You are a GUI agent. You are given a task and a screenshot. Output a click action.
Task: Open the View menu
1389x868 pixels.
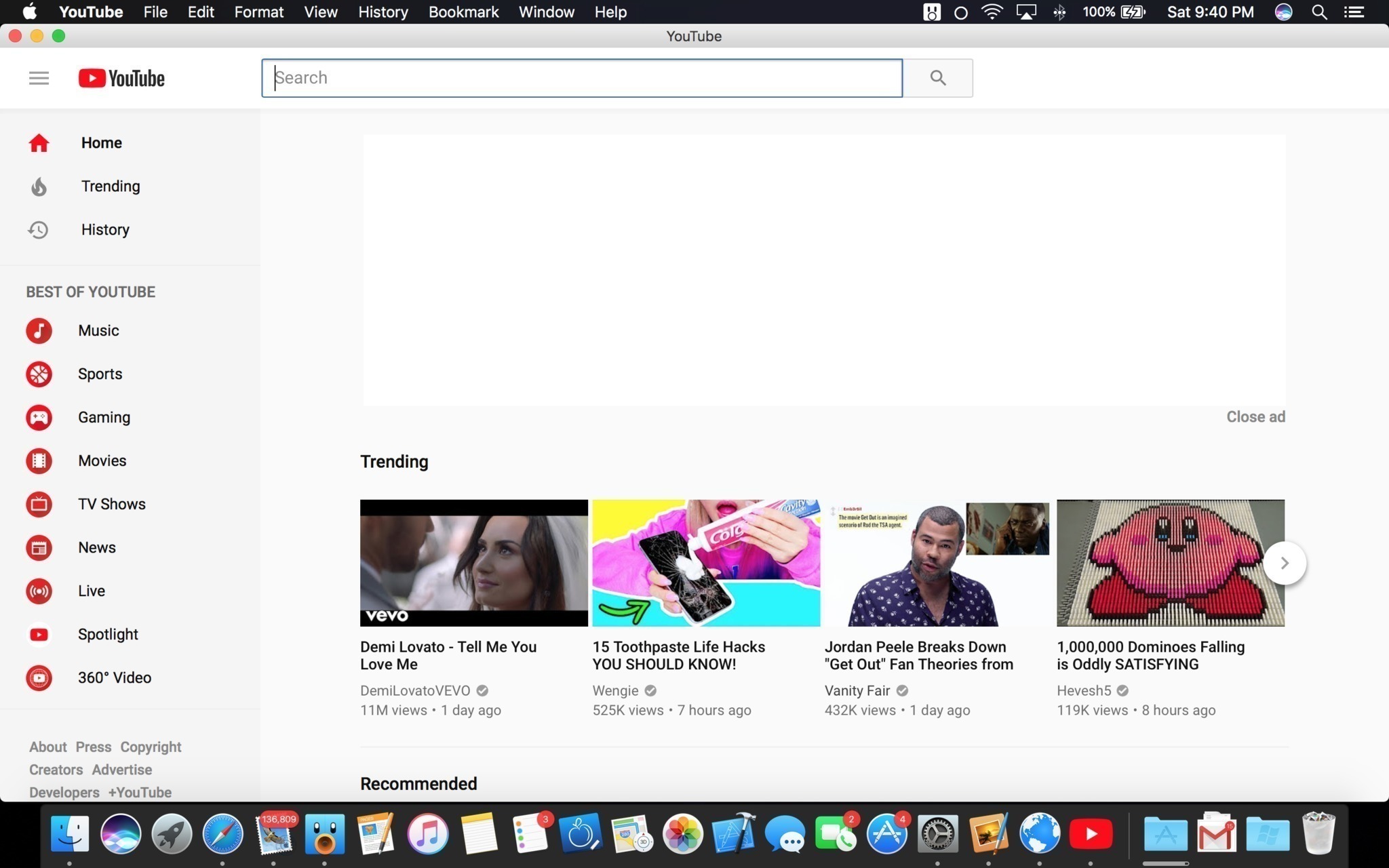click(321, 12)
